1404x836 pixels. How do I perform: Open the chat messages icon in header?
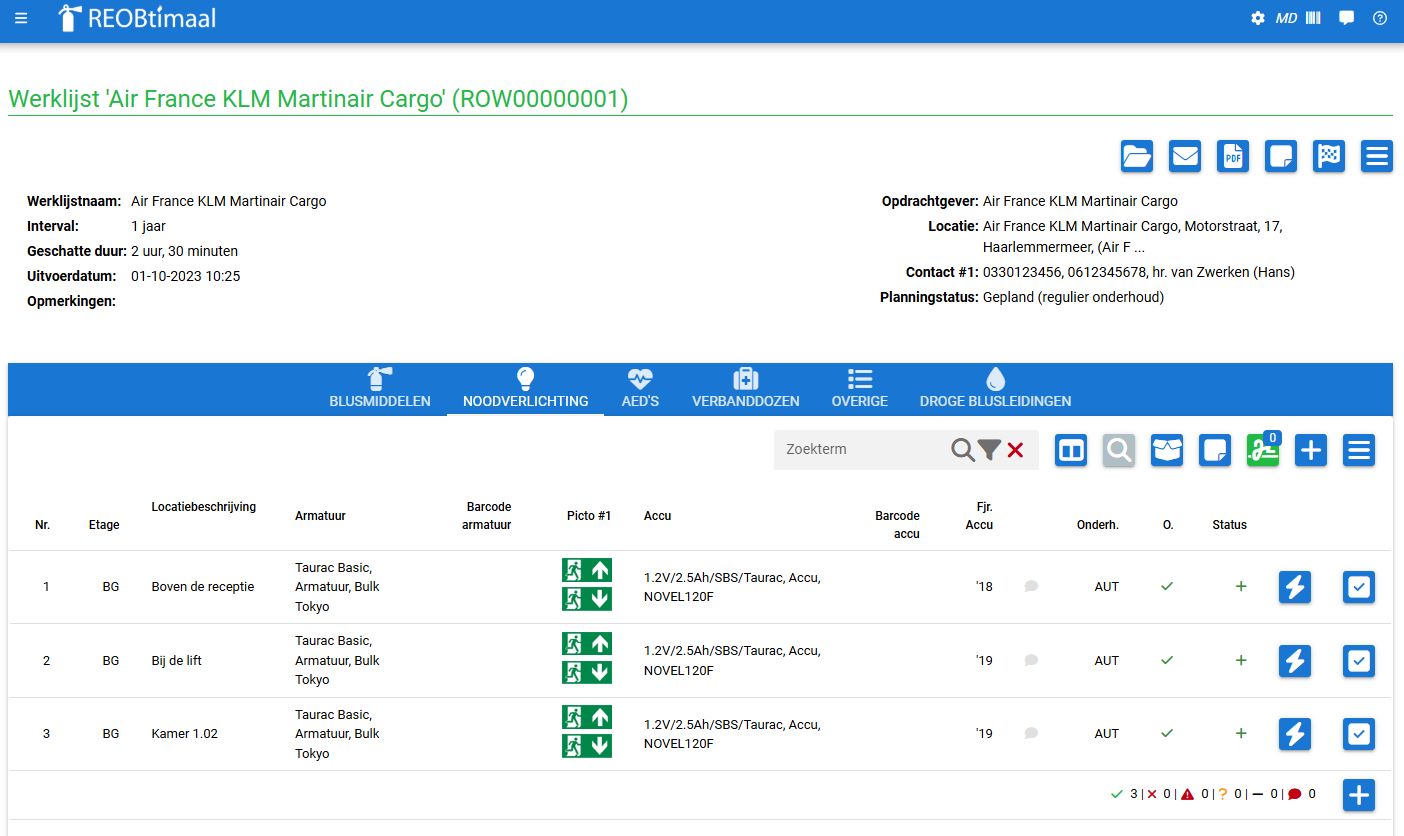pos(1346,18)
